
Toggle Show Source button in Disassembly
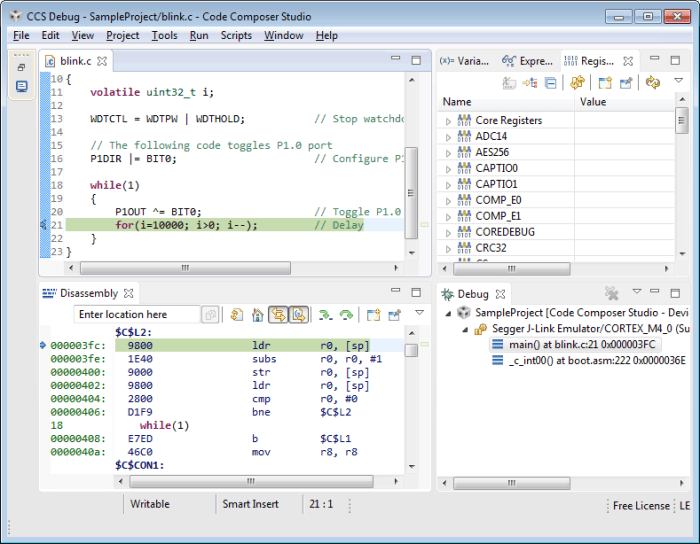coord(299,315)
